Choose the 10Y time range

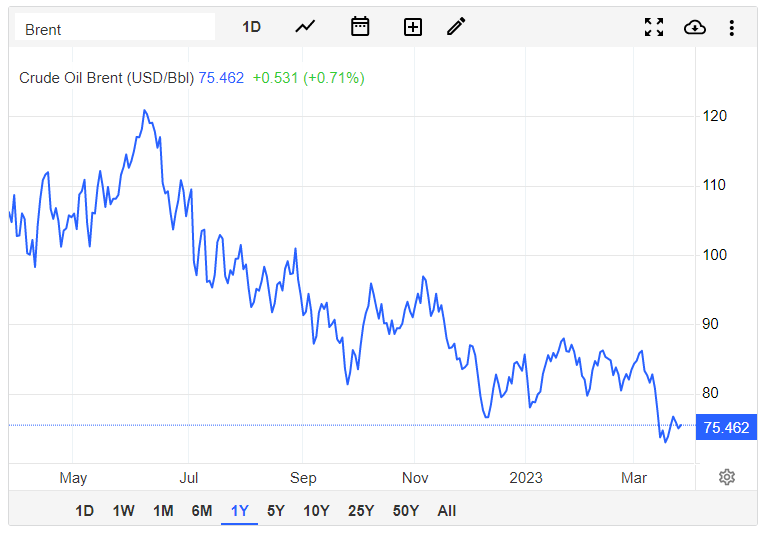point(316,511)
